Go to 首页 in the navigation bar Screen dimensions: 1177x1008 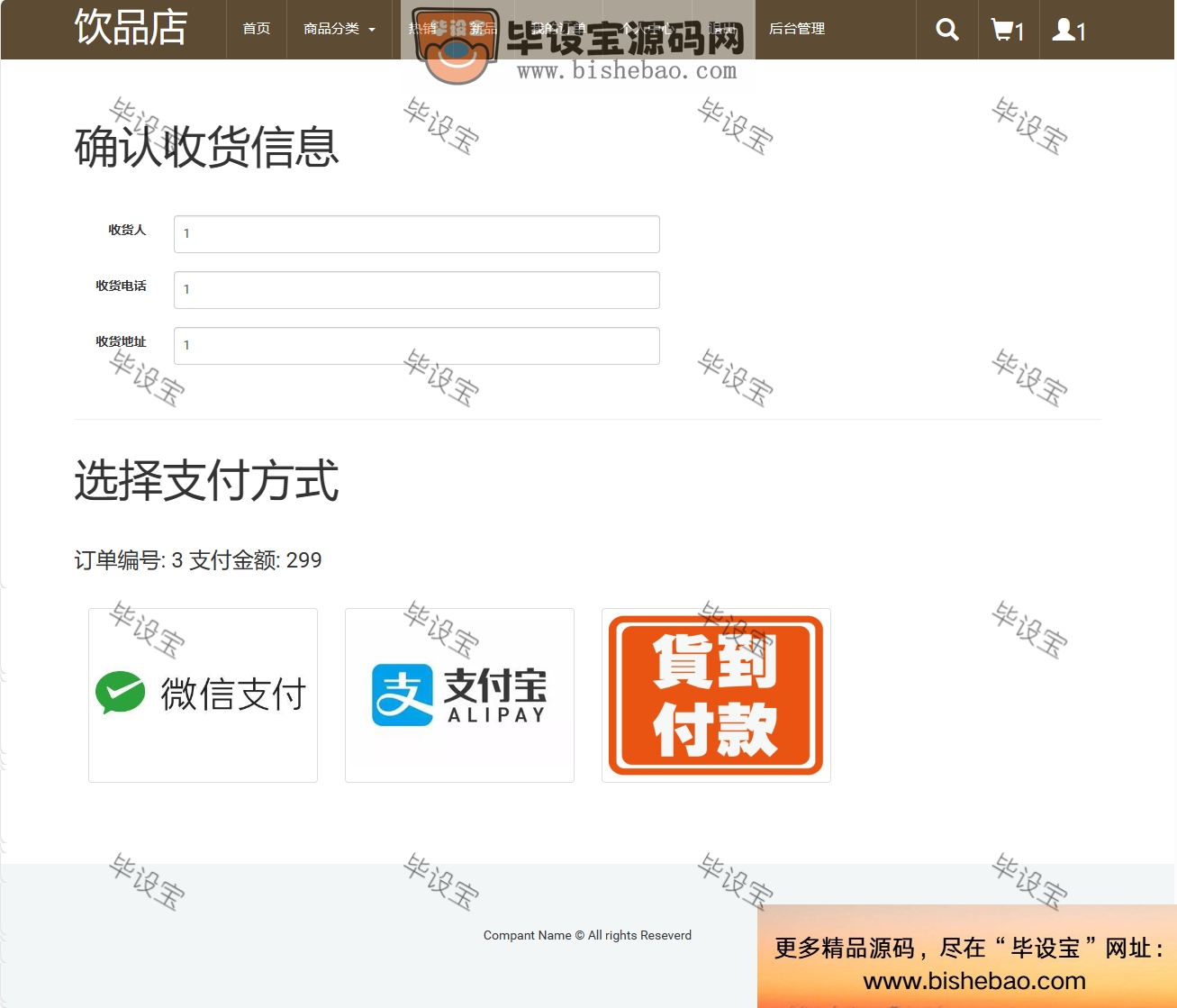tap(257, 29)
